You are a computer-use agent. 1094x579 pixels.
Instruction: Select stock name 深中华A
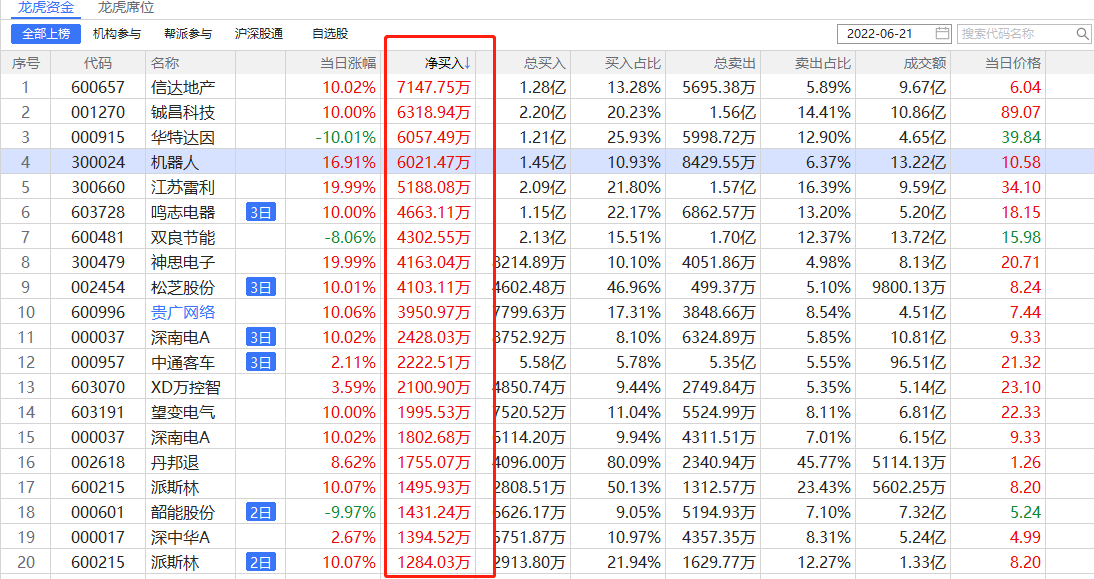[x=180, y=537]
